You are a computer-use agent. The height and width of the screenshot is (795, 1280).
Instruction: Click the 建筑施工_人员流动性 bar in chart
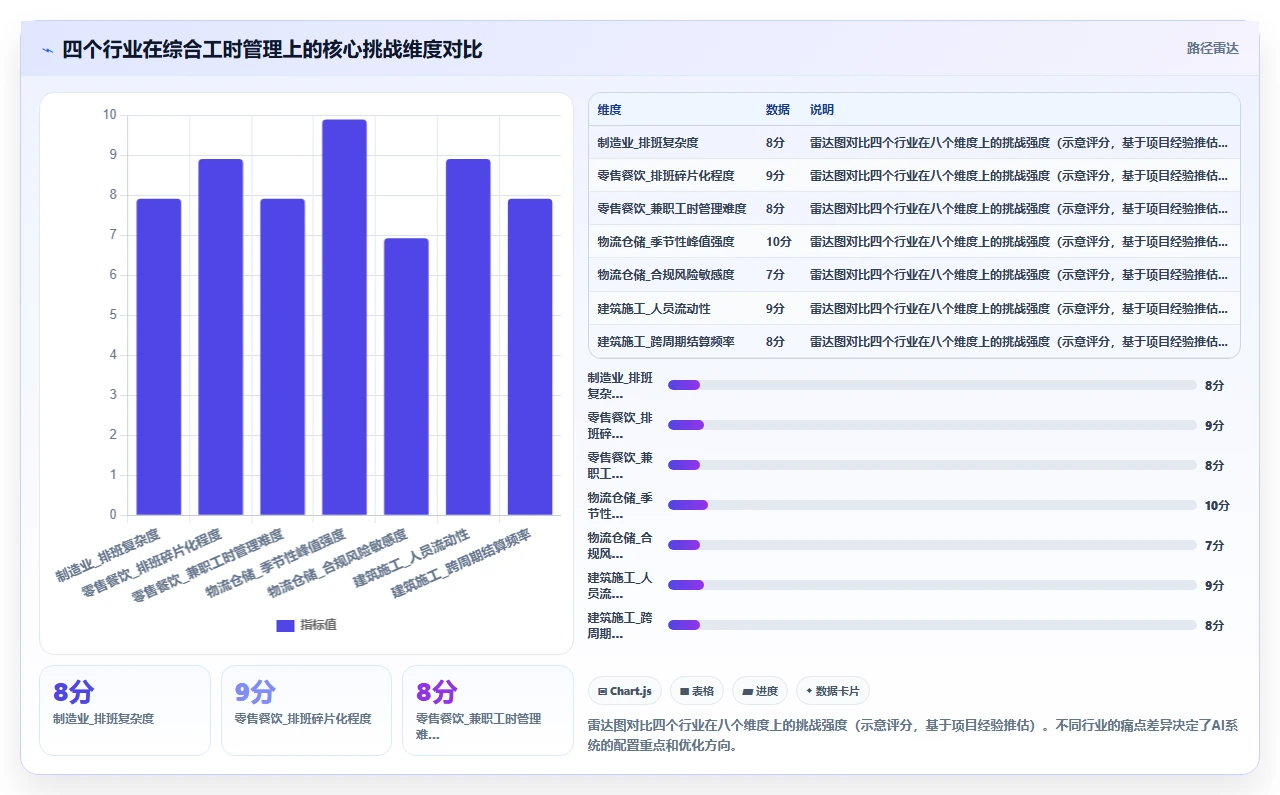click(x=468, y=337)
